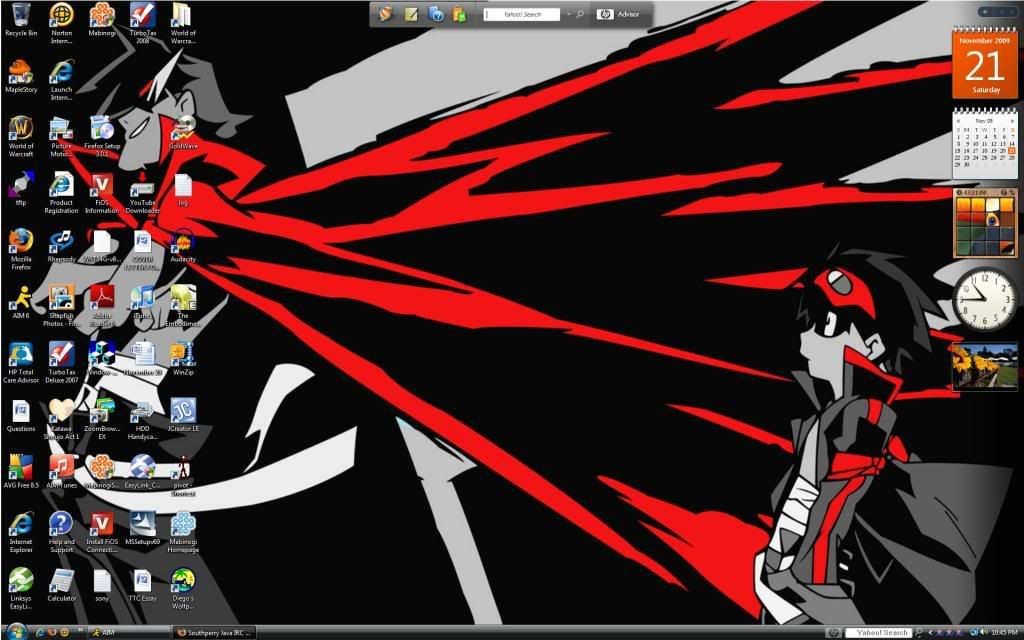Open the Recycle Bin icon
This screenshot has width=1024, height=640.
click(21, 20)
